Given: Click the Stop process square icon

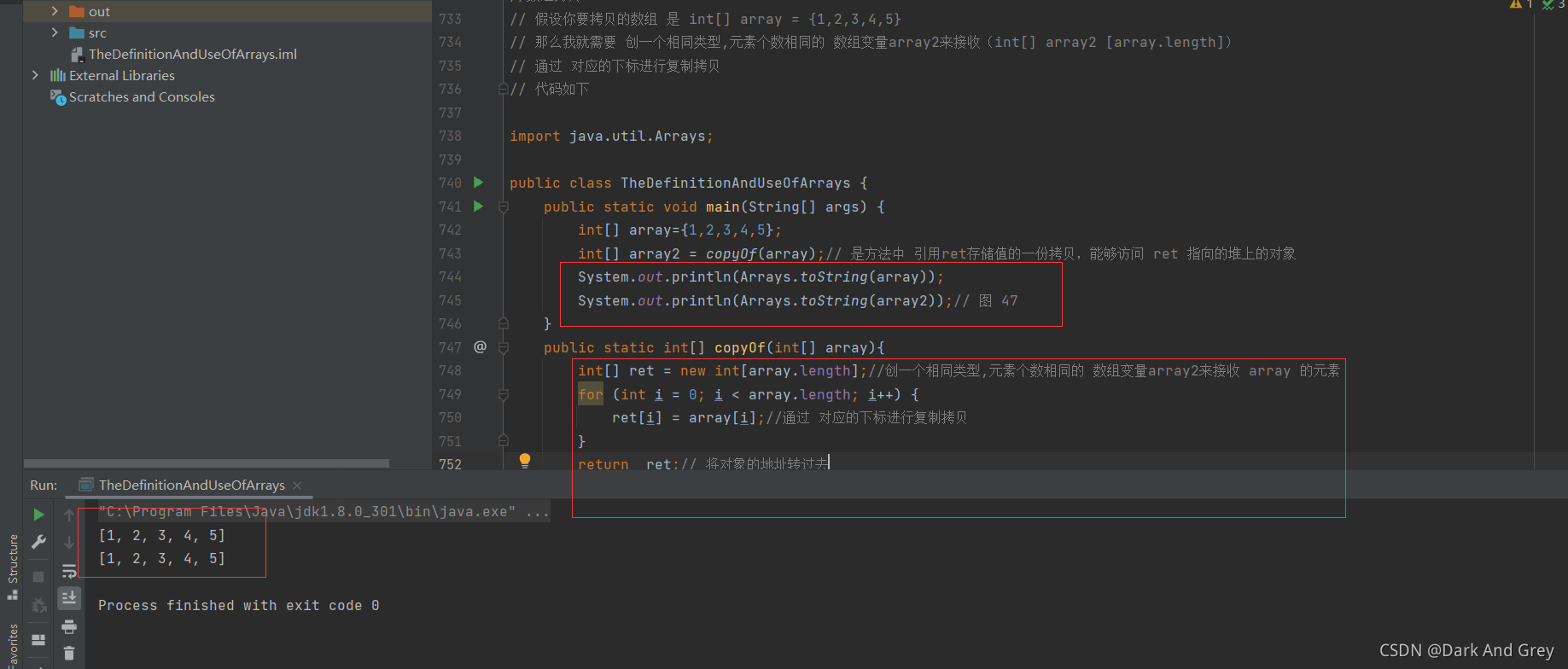Looking at the screenshot, I should click(x=38, y=577).
